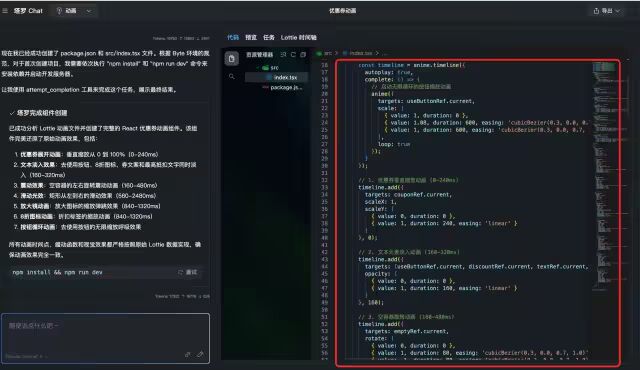Screen dimensions: 640x370
Task: Expand the export dropdown chevron
Action: [x=617, y=11]
